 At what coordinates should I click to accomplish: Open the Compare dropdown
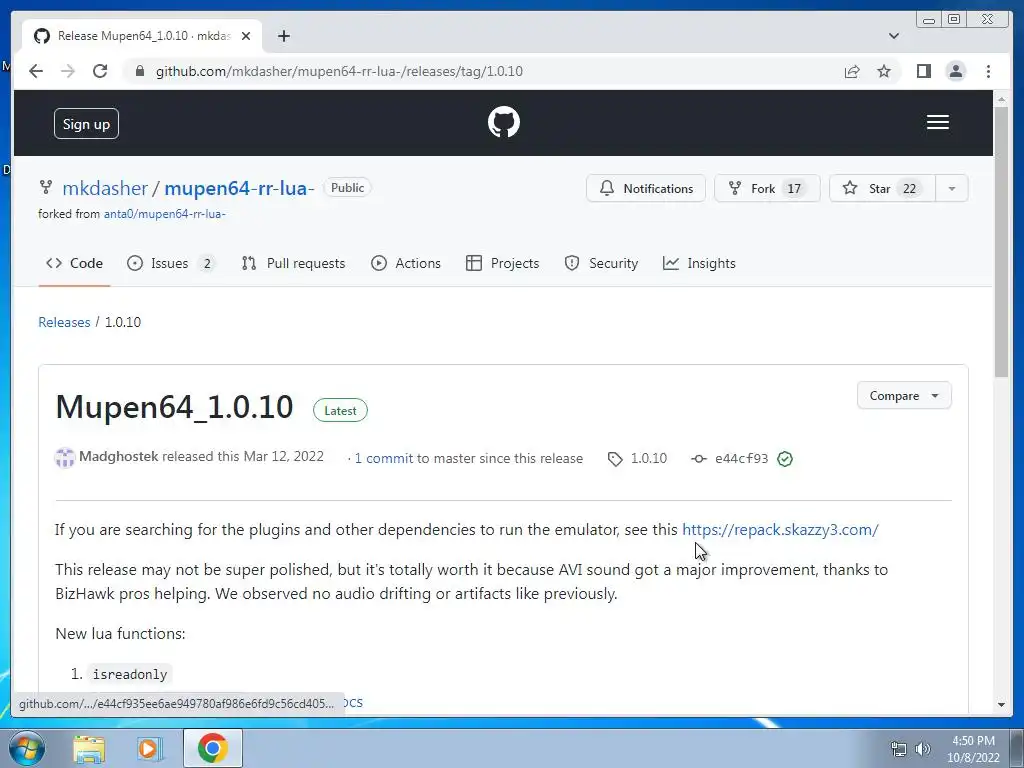tap(904, 396)
